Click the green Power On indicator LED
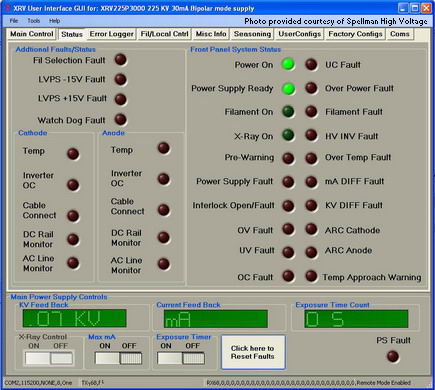Viewport: 435px width, 390px height. point(288,64)
